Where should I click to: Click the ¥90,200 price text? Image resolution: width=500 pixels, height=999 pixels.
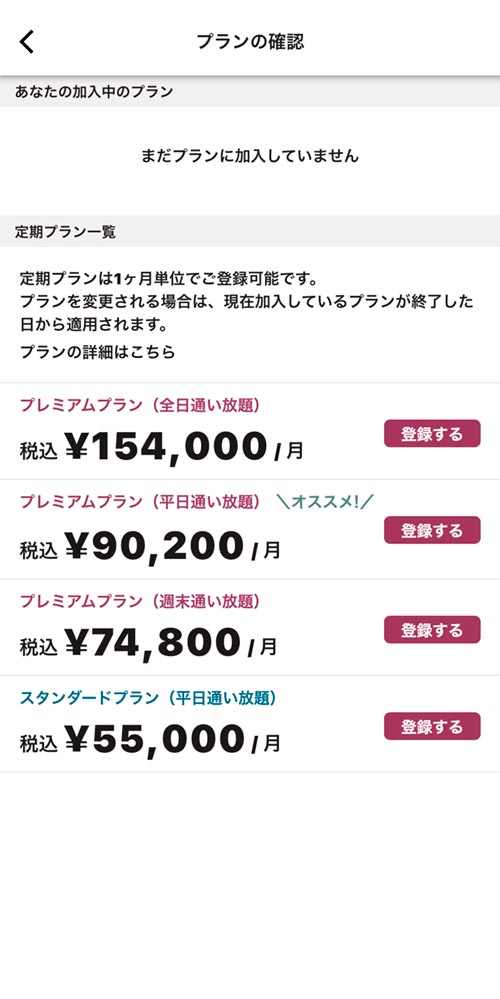pyautogui.click(x=155, y=545)
